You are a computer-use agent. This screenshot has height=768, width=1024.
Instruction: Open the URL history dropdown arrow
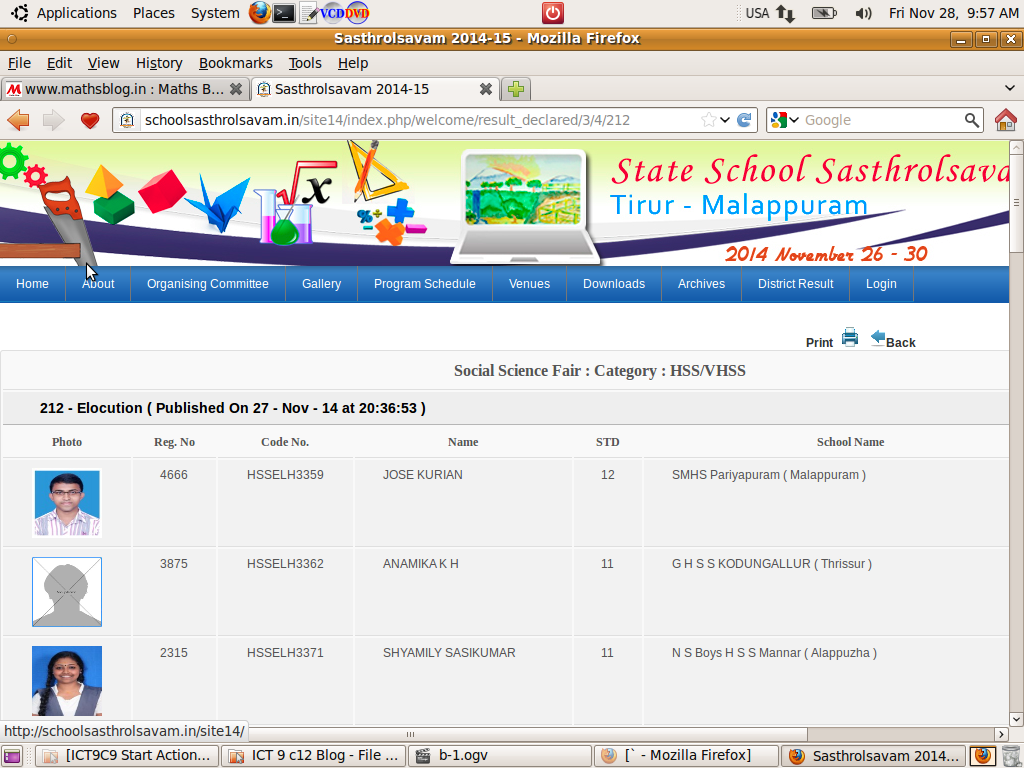pos(725,120)
